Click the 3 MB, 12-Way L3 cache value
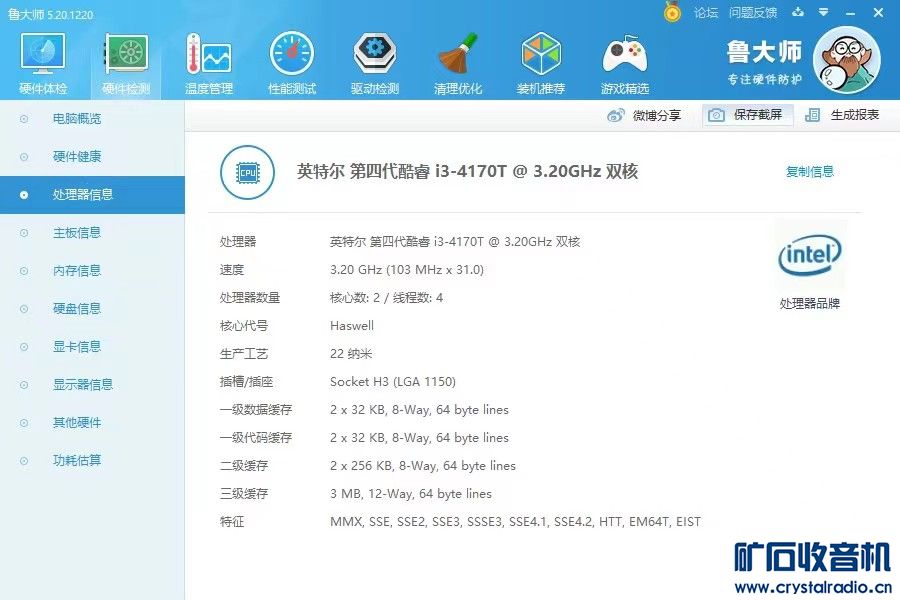 pos(411,494)
